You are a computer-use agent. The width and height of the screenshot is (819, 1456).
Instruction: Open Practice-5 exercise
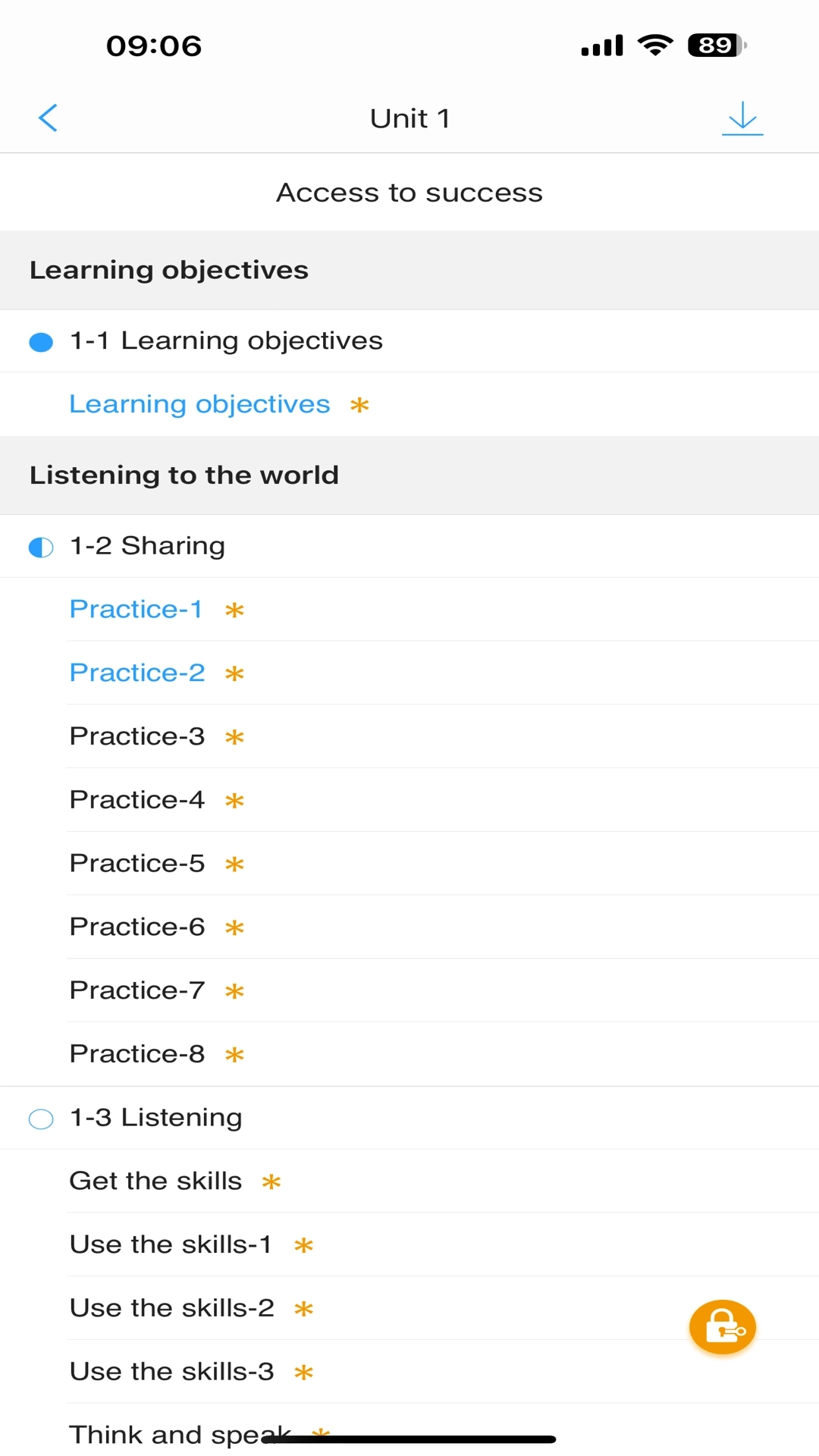click(137, 863)
